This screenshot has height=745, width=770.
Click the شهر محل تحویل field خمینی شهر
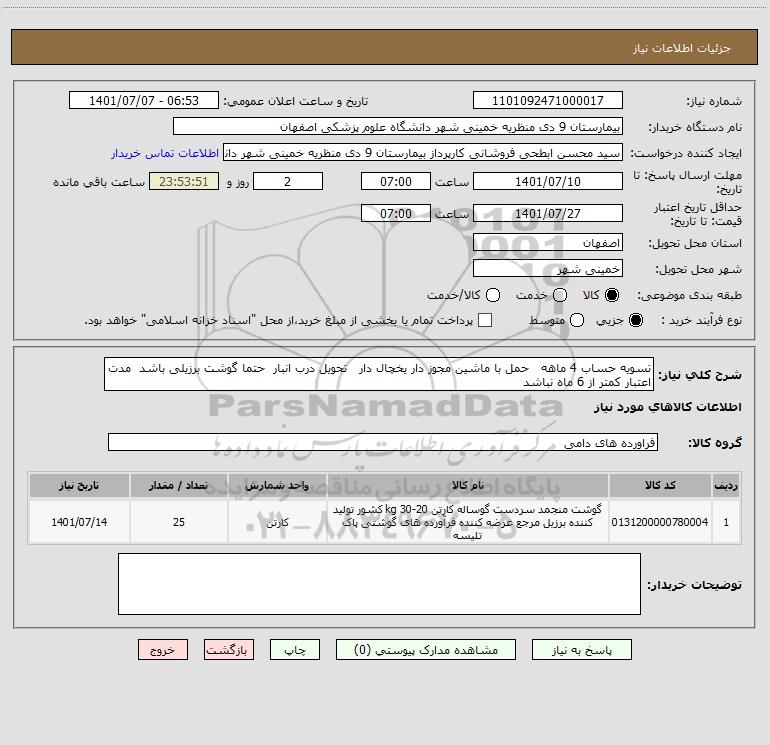548,268
